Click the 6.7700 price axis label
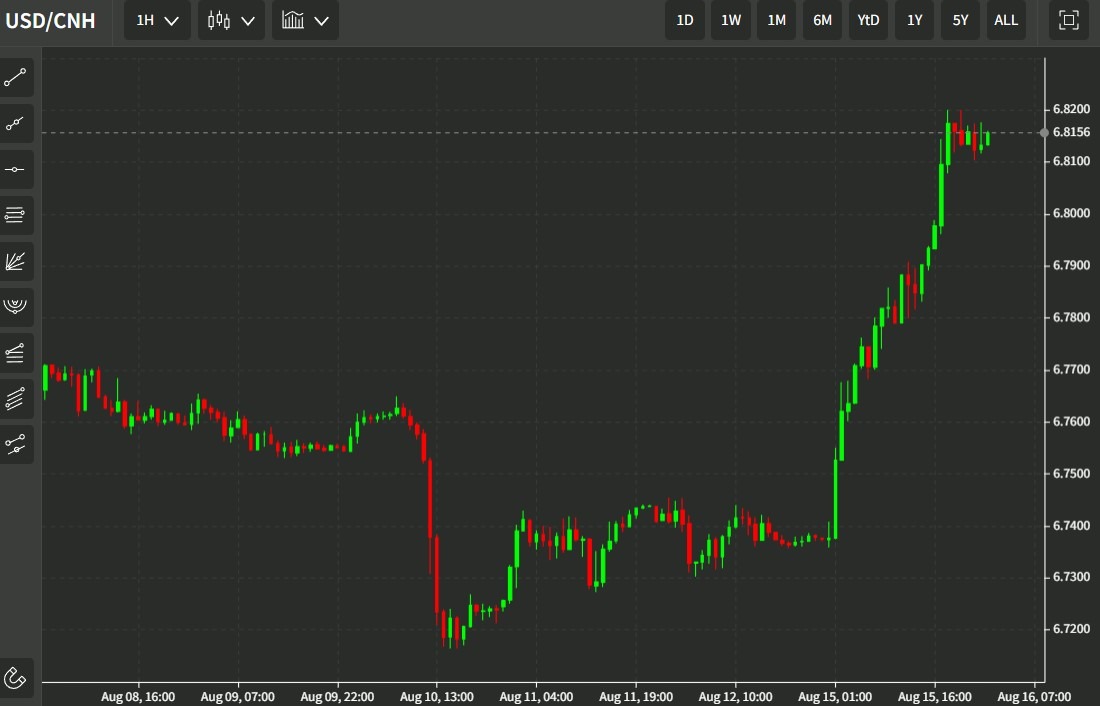This screenshot has width=1100, height=706. [x=1071, y=369]
